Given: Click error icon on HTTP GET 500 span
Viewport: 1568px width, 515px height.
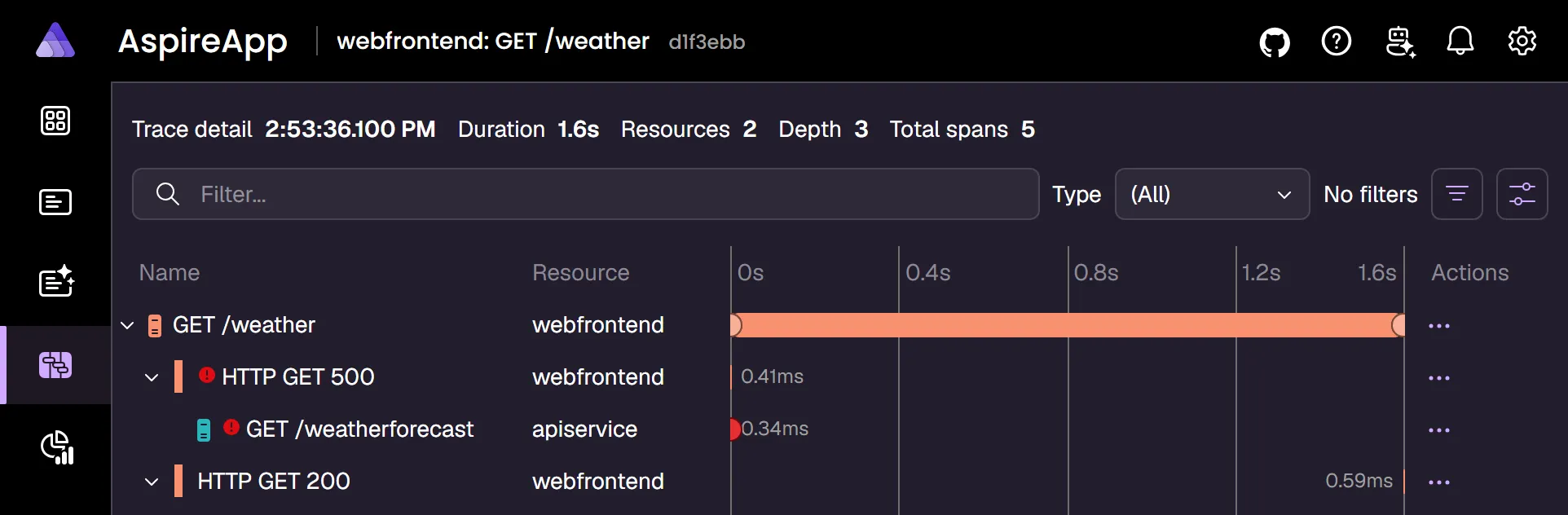Looking at the screenshot, I should coord(207,375).
